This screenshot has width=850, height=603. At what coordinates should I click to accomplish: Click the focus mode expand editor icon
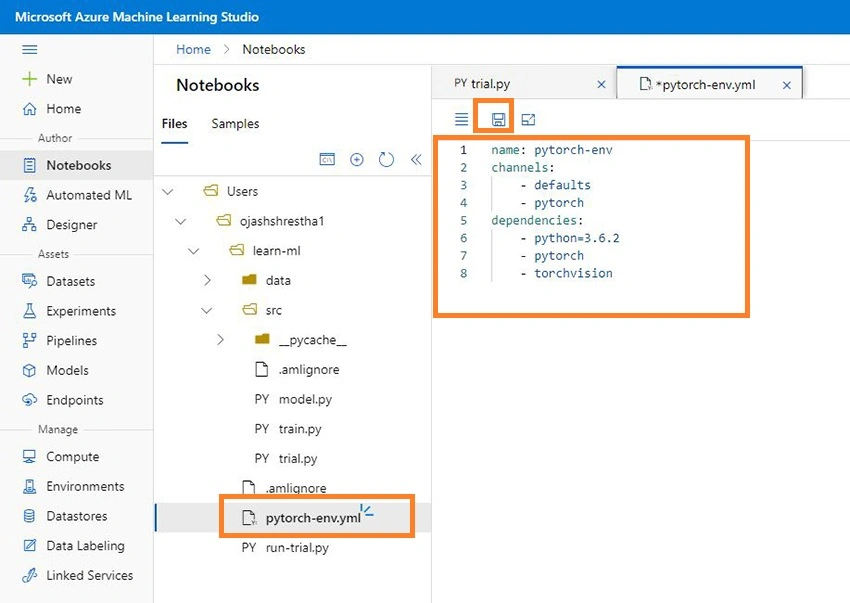[x=528, y=119]
